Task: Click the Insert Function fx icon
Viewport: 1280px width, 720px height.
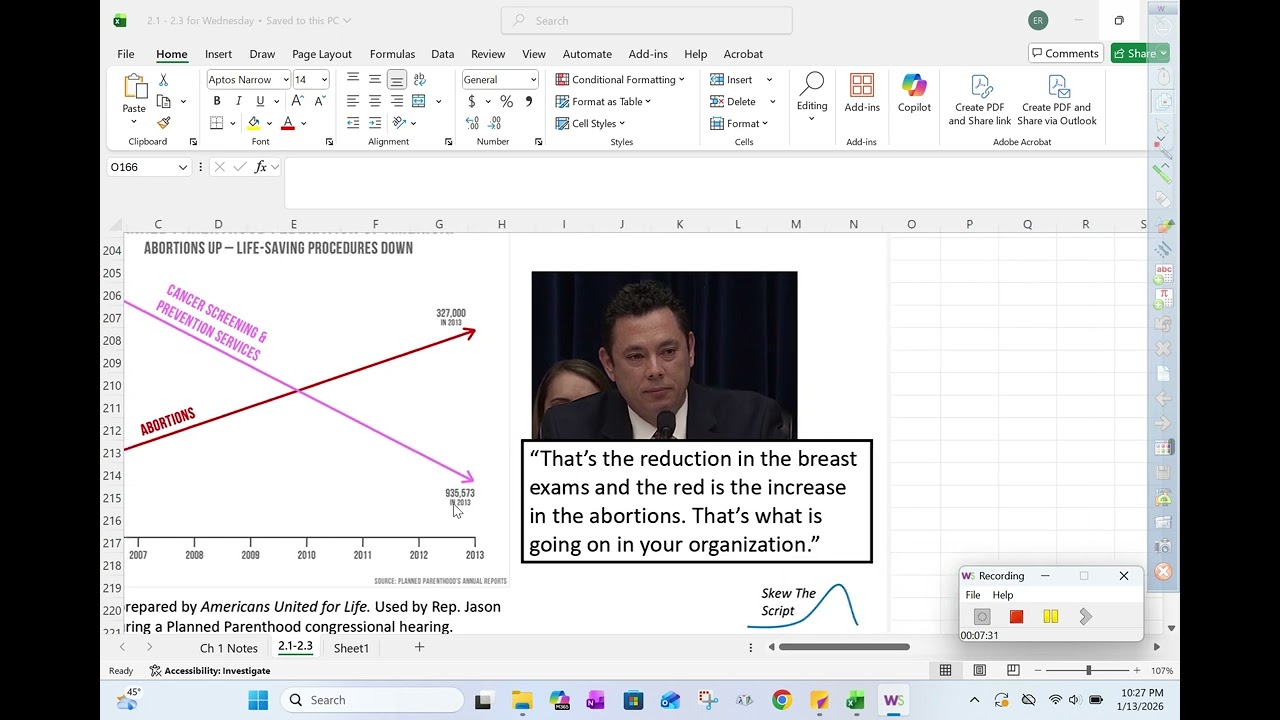Action: pyautogui.click(x=261, y=167)
